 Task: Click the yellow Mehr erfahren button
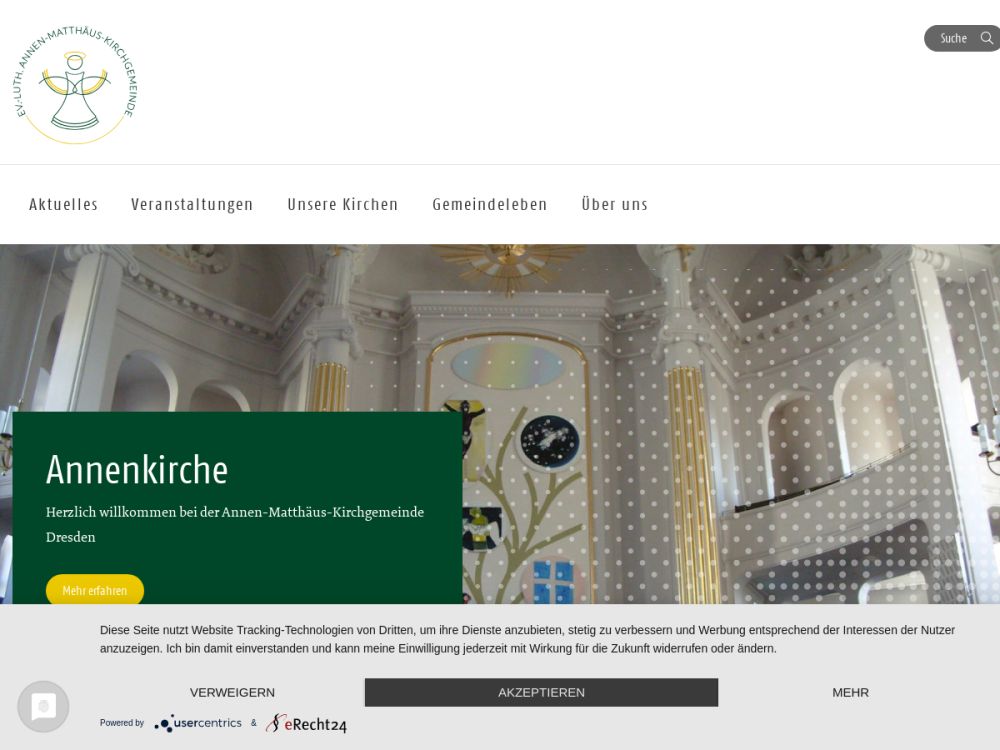click(x=95, y=590)
